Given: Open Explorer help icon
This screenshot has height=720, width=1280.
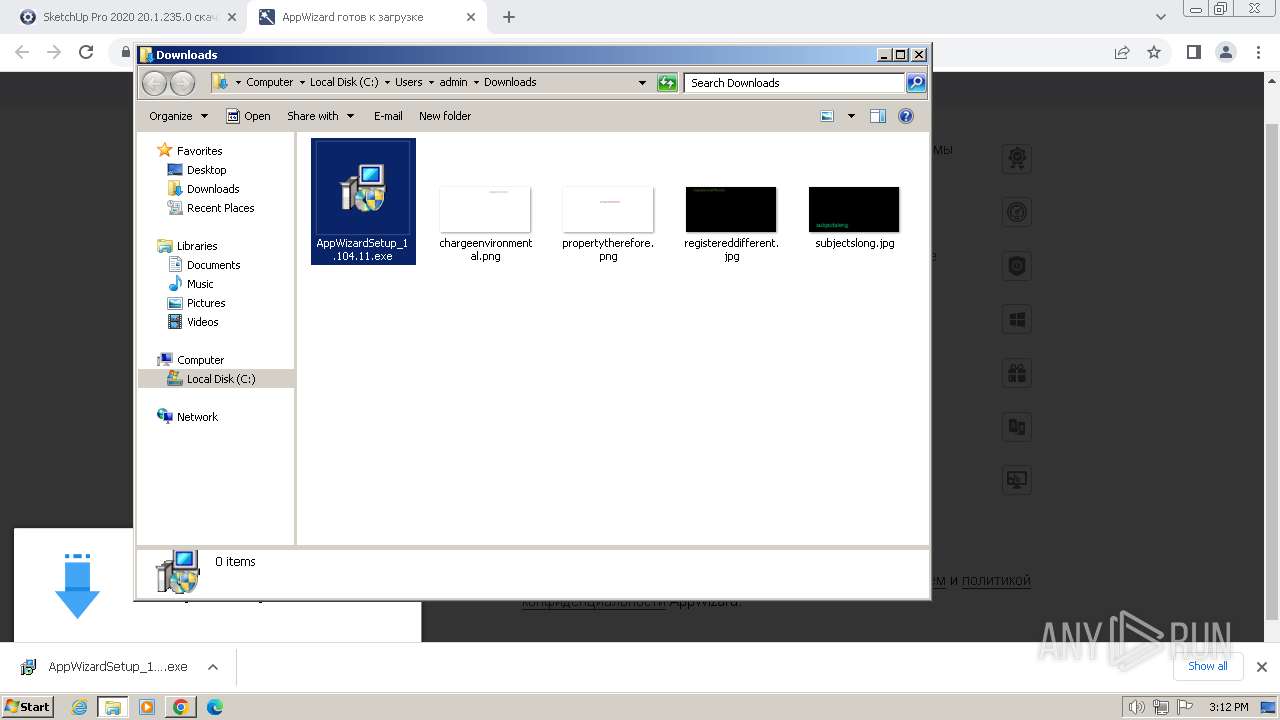Looking at the screenshot, I should [x=906, y=116].
